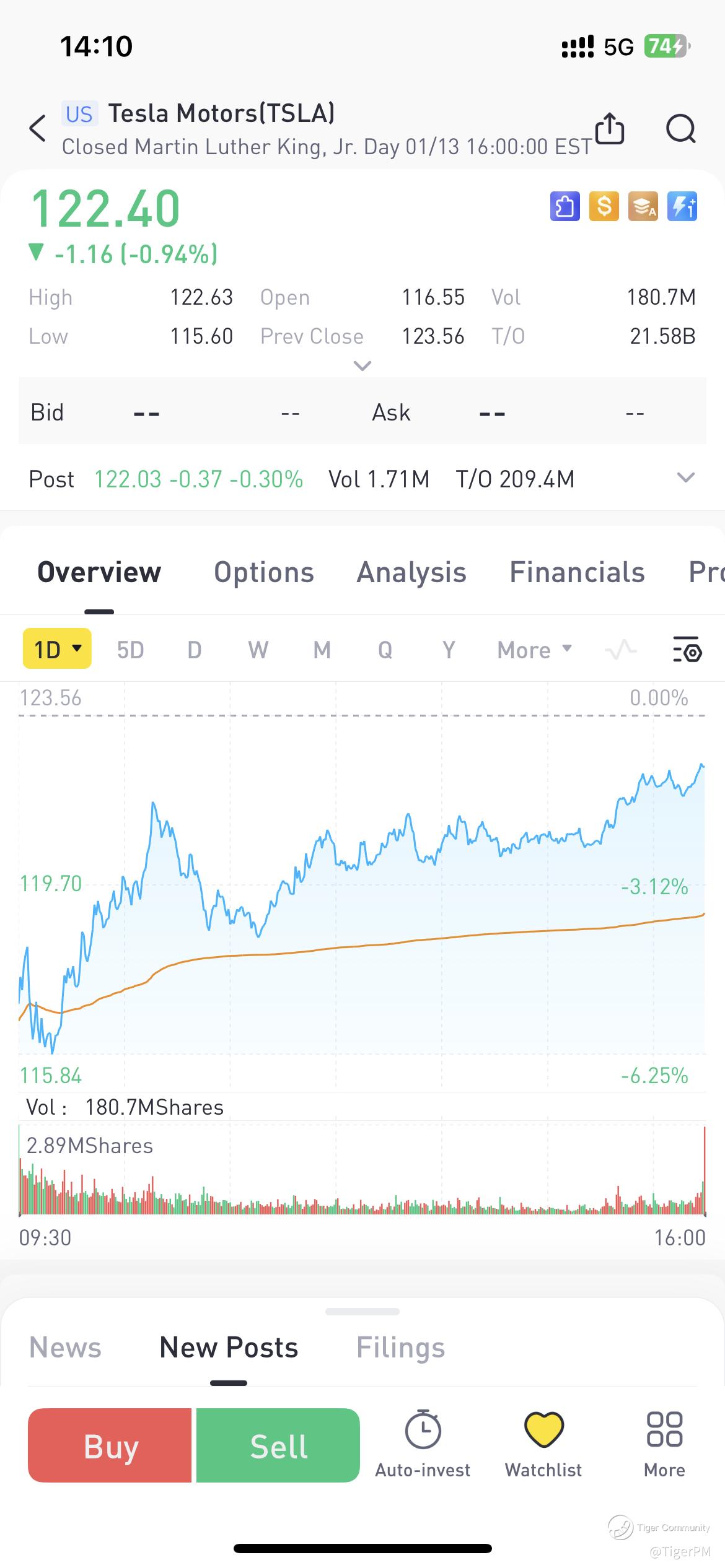
Task: Tap the bottom sheet drag handle
Action: (362, 1311)
